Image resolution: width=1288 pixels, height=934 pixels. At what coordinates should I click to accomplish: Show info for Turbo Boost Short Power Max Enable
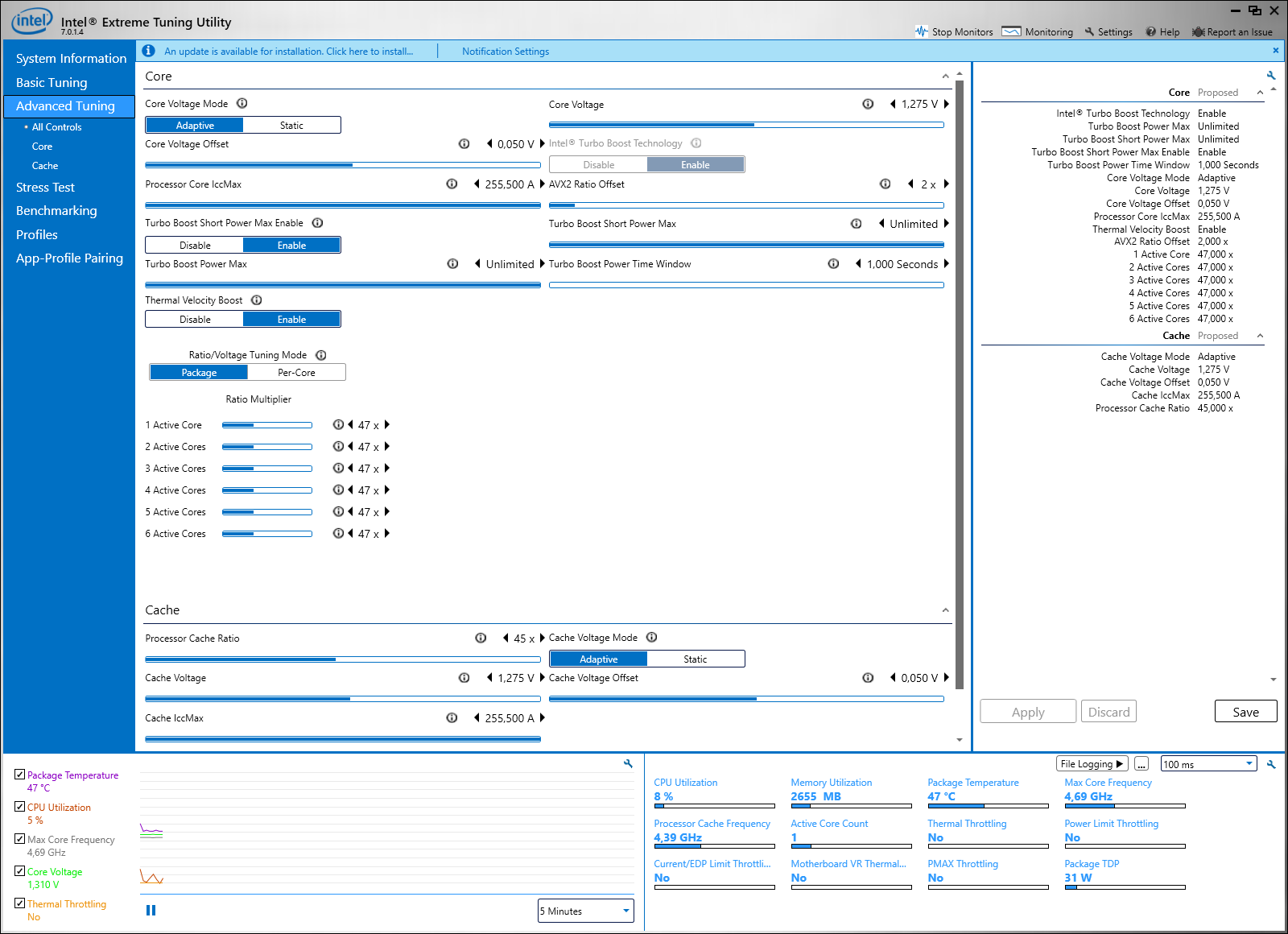[x=318, y=222]
